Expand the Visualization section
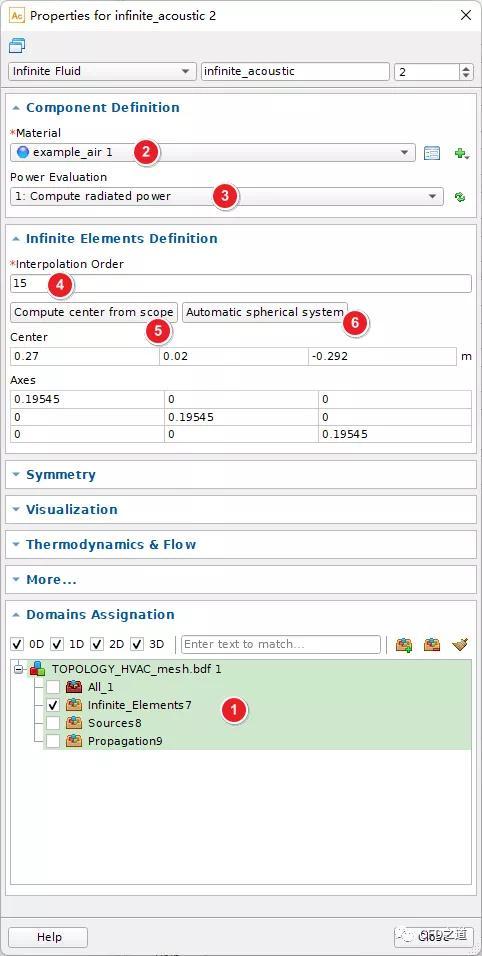This screenshot has width=482, height=956. pos(15,510)
